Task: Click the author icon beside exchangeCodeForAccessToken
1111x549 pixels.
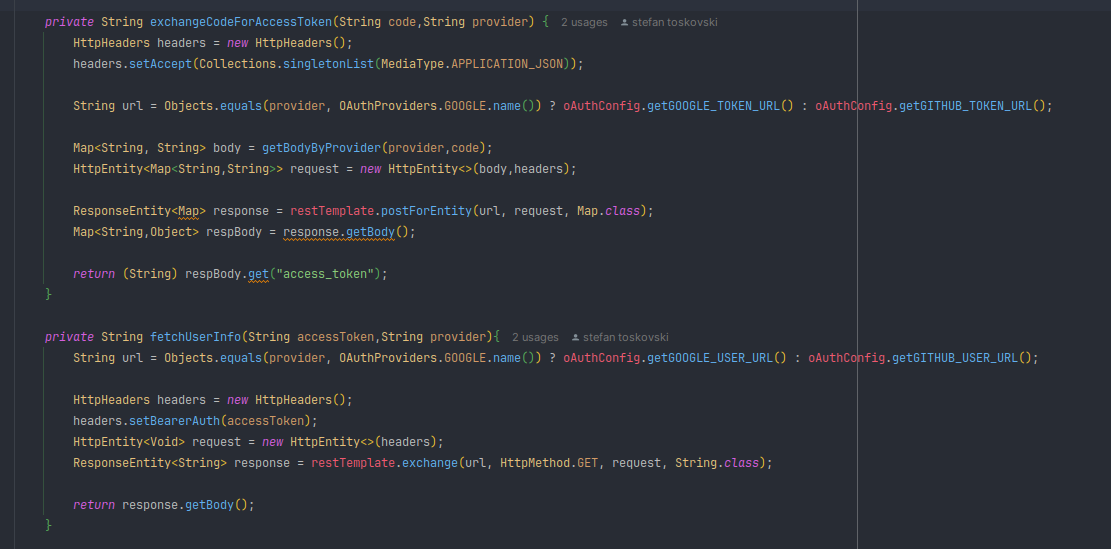Action: pos(625,22)
